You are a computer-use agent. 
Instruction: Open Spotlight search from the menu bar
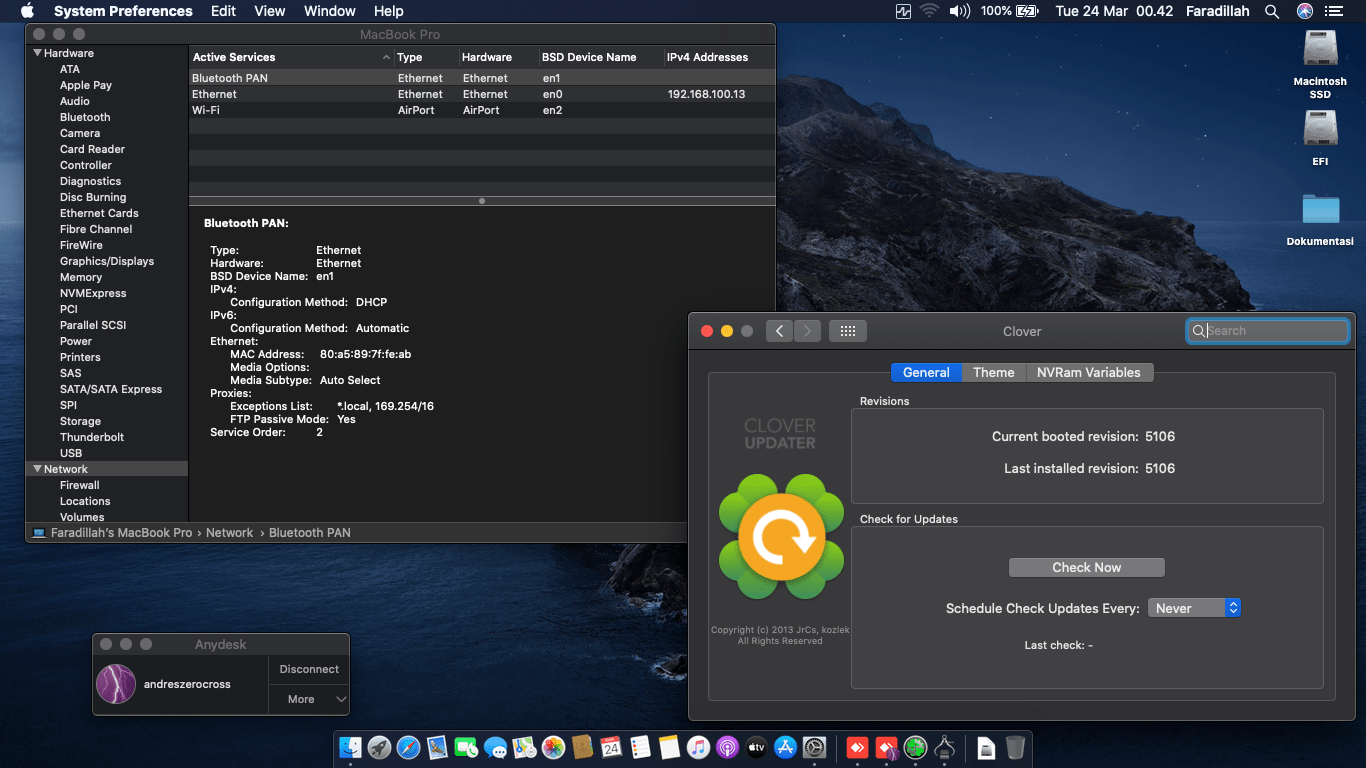[1272, 11]
